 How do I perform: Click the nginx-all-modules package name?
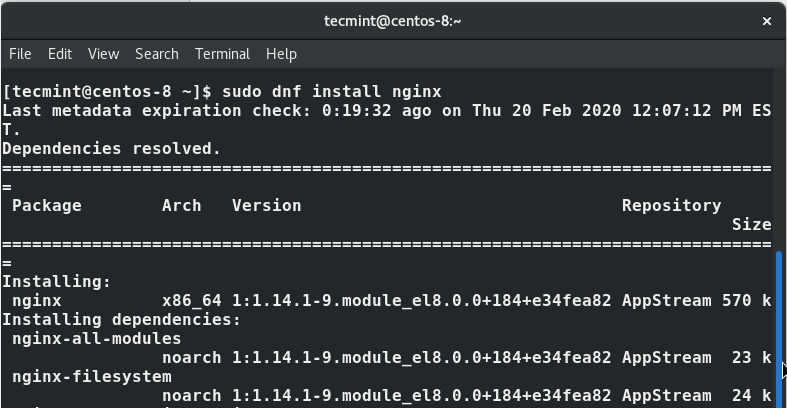click(x=96, y=339)
